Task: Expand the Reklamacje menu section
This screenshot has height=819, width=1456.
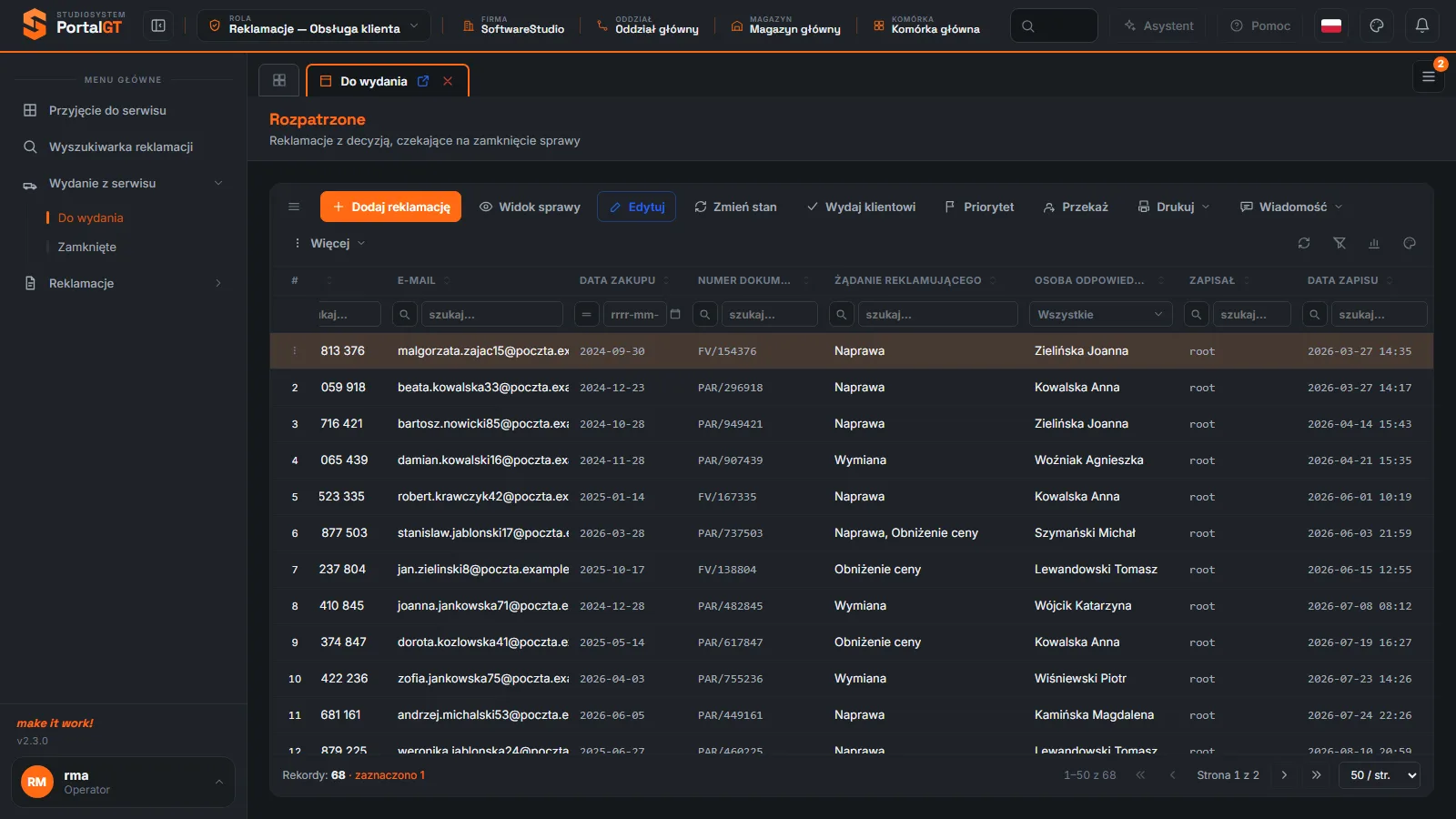Action: [x=123, y=283]
